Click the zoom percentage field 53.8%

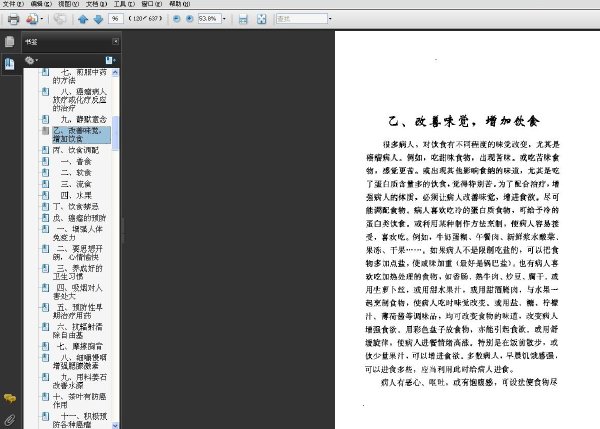point(209,18)
